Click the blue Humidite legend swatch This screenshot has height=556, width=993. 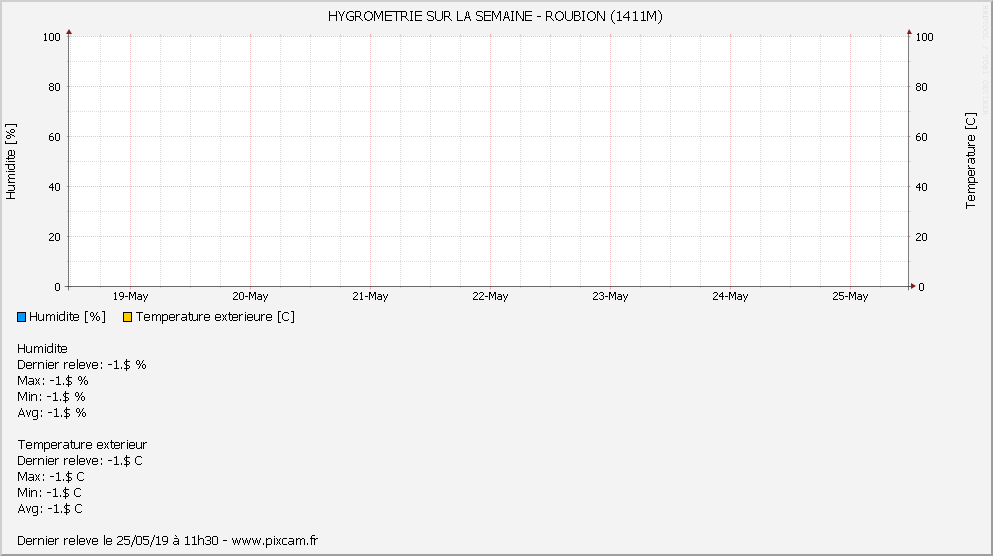(22, 317)
